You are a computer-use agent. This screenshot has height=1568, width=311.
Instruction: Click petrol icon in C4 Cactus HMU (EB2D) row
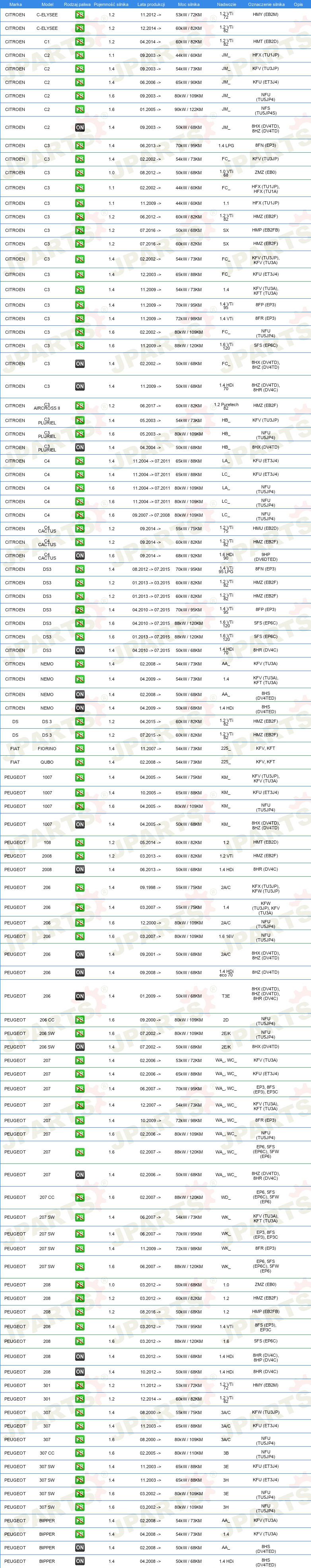[x=80, y=529]
